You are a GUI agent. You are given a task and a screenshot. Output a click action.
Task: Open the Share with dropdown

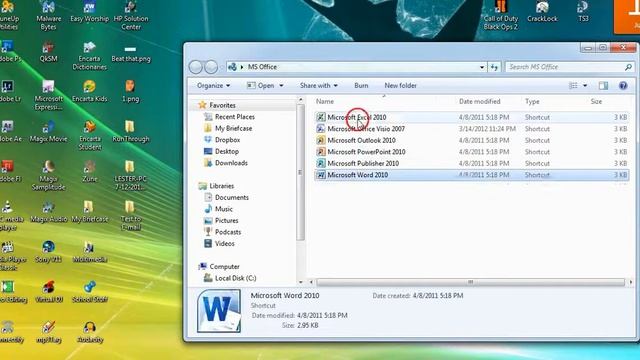[318, 86]
